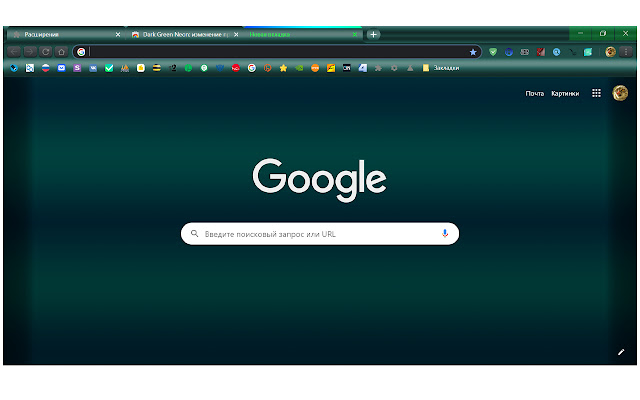
Task: Open the Почта link
Action: [x=535, y=93]
